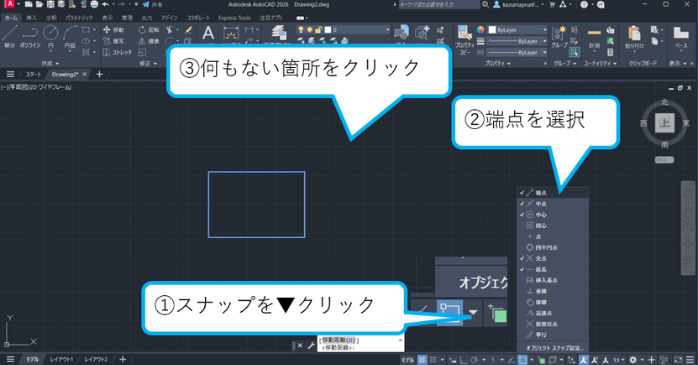Image resolution: width=698 pixels, height=365 pixels.
Task: Expand the ユーティリティ utilities panel
Action: [600, 63]
